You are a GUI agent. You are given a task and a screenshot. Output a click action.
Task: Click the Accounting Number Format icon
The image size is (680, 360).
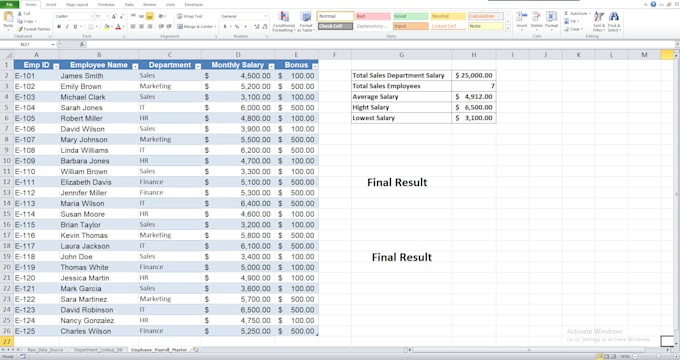(x=226, y=27)
